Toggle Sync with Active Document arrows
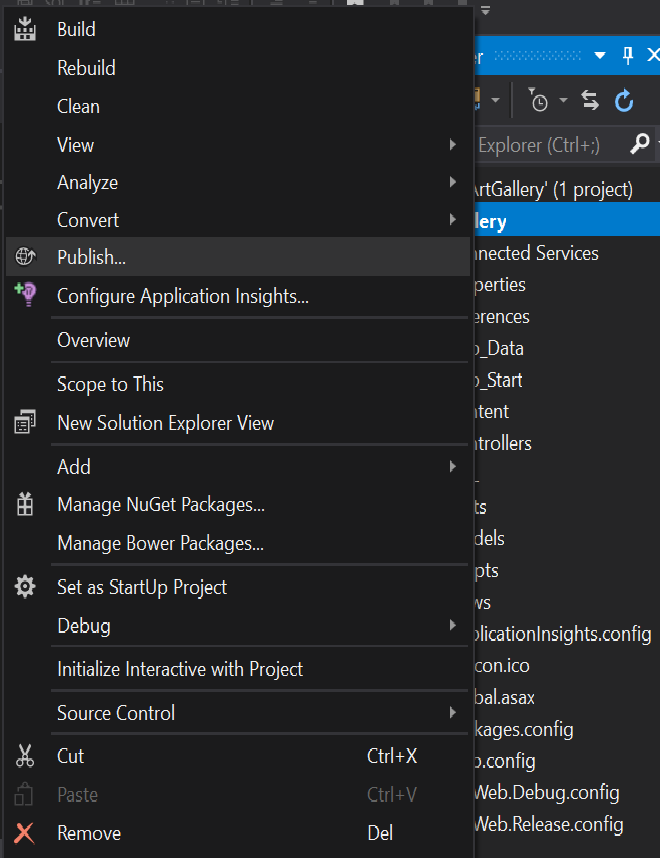 (x=590, y=101)
